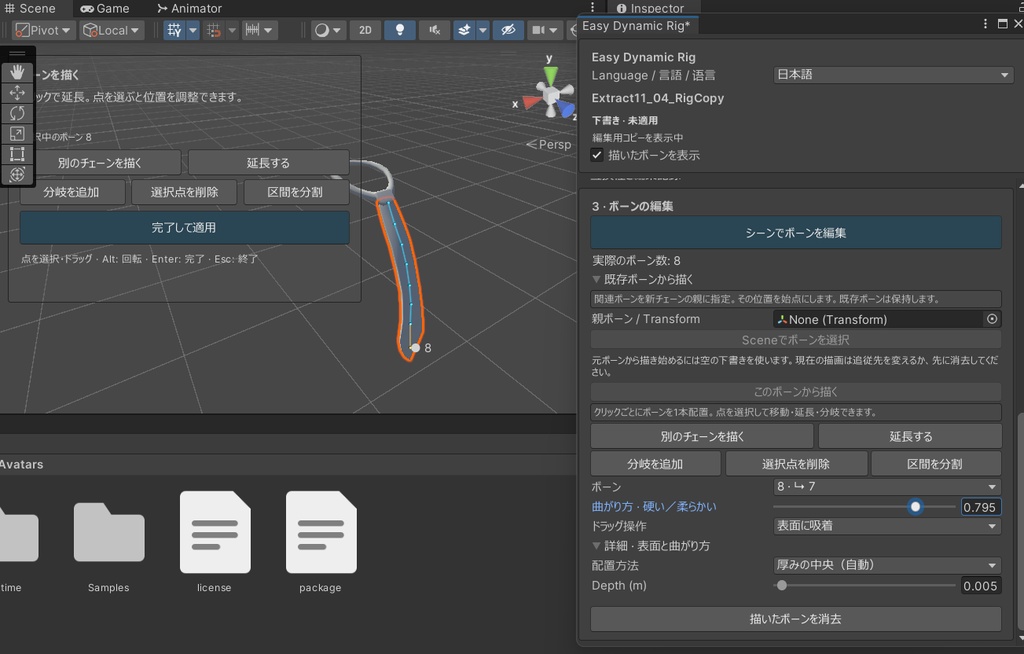Open Local/Global handle rotation dropdown

(112, 30)
